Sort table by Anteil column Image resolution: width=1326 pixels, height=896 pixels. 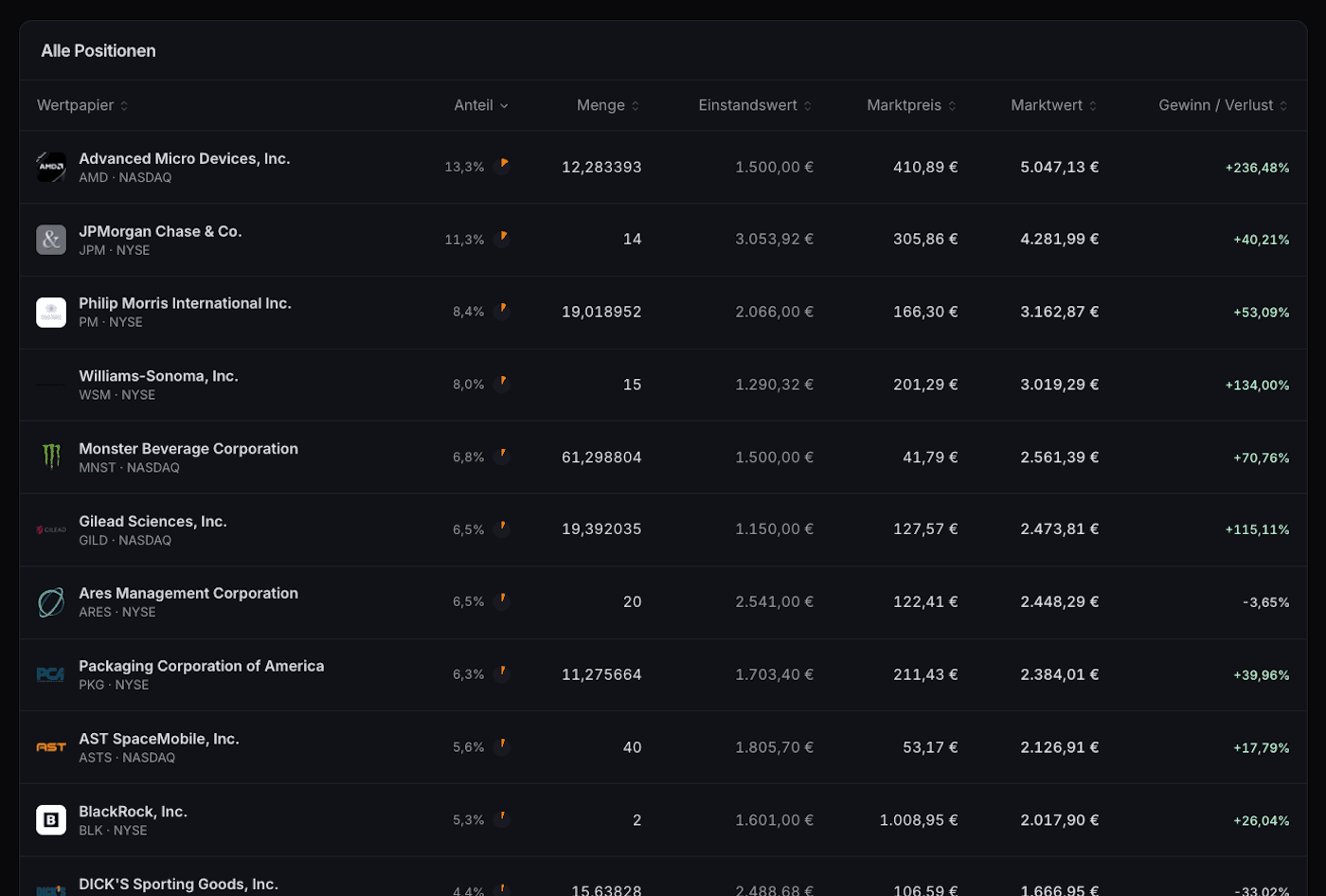click(x=481, y=105)
